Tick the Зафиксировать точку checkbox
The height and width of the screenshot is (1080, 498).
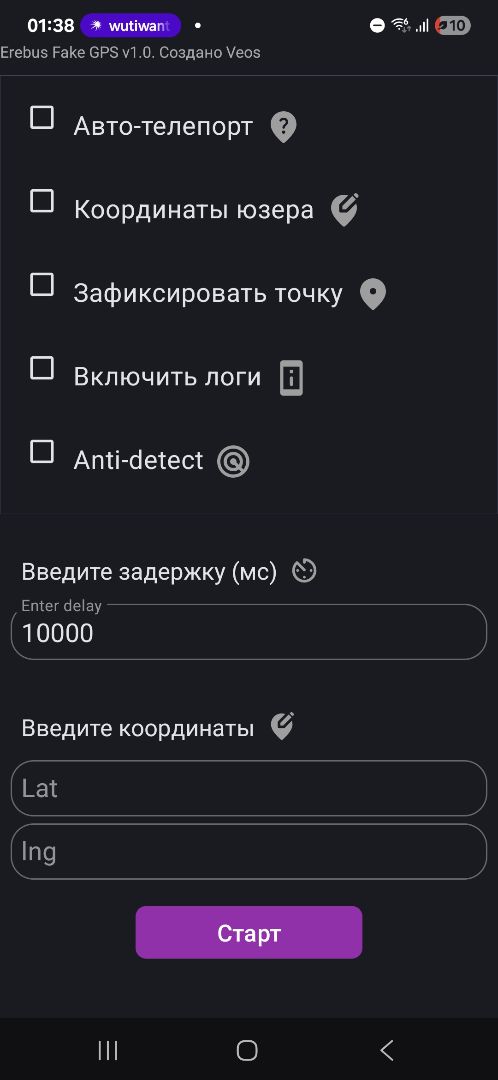(42, 284)
